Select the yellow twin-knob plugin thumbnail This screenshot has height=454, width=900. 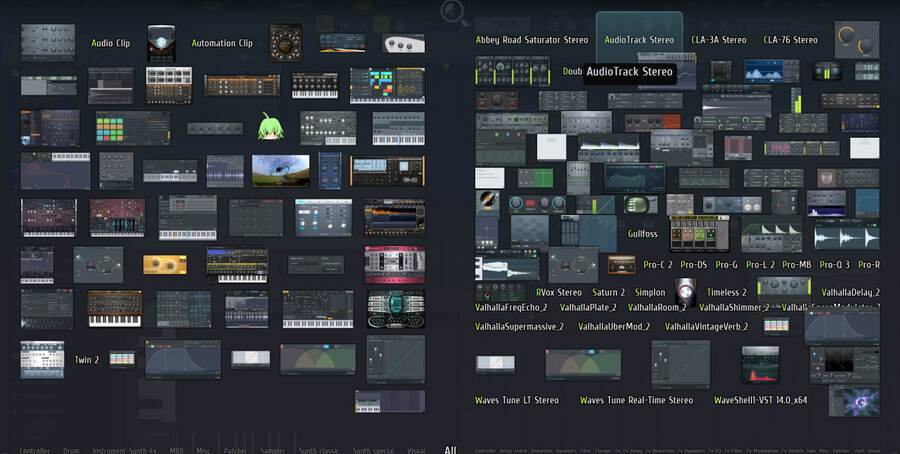pyautogui.click(x=164, y=264)
